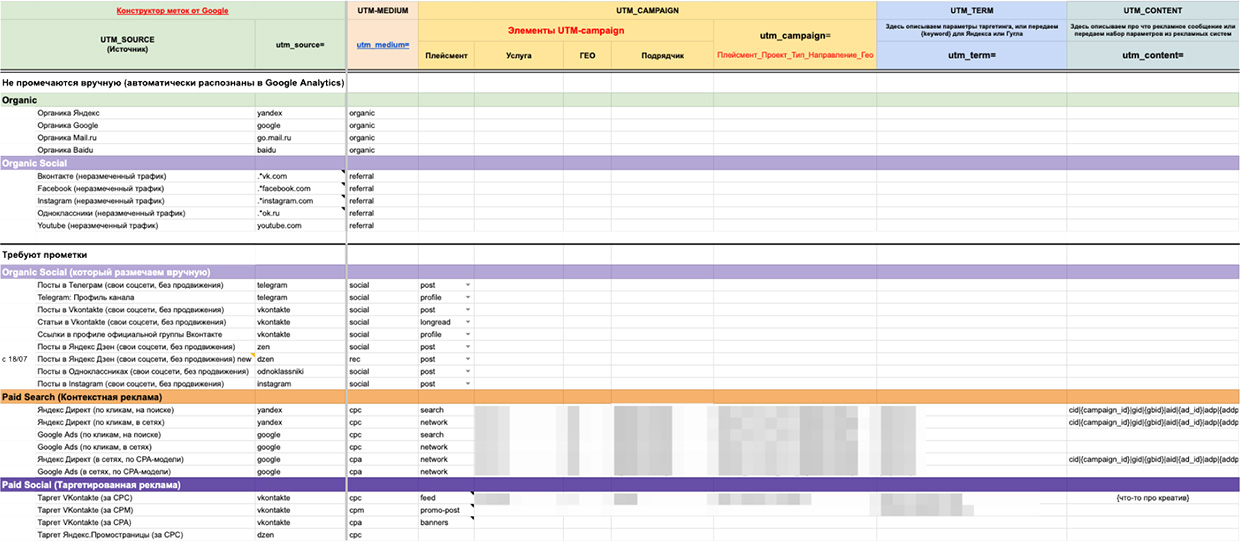Open placement dropdown for Посты в Телеграм row
Viewport: 1240px width, 541px height.
tap(467, 285)
